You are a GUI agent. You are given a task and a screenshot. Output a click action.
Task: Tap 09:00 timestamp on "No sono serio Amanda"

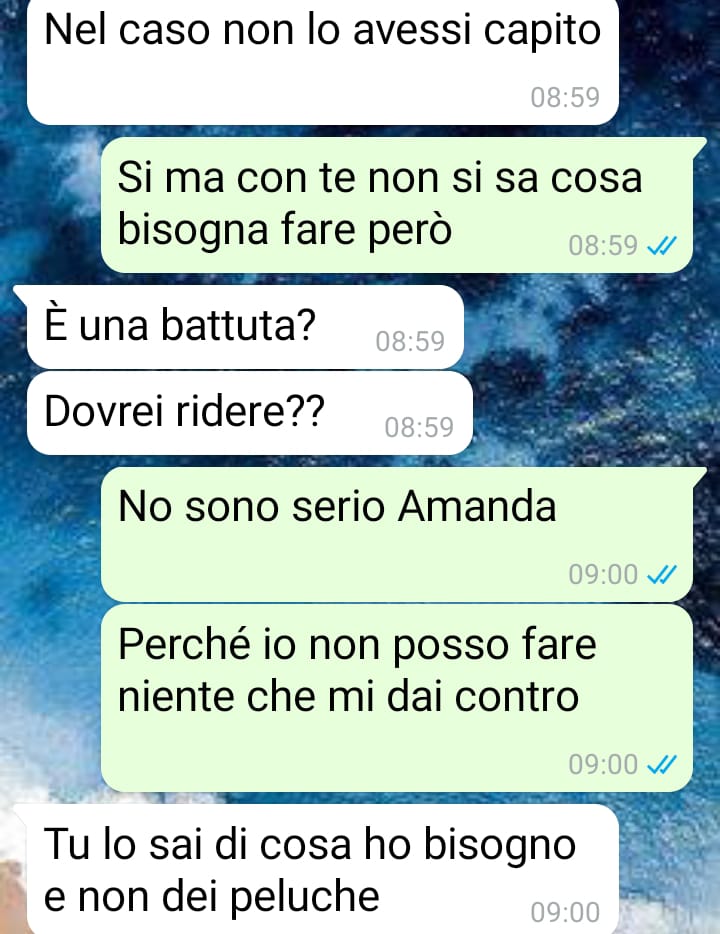click(x=603, y=574)
